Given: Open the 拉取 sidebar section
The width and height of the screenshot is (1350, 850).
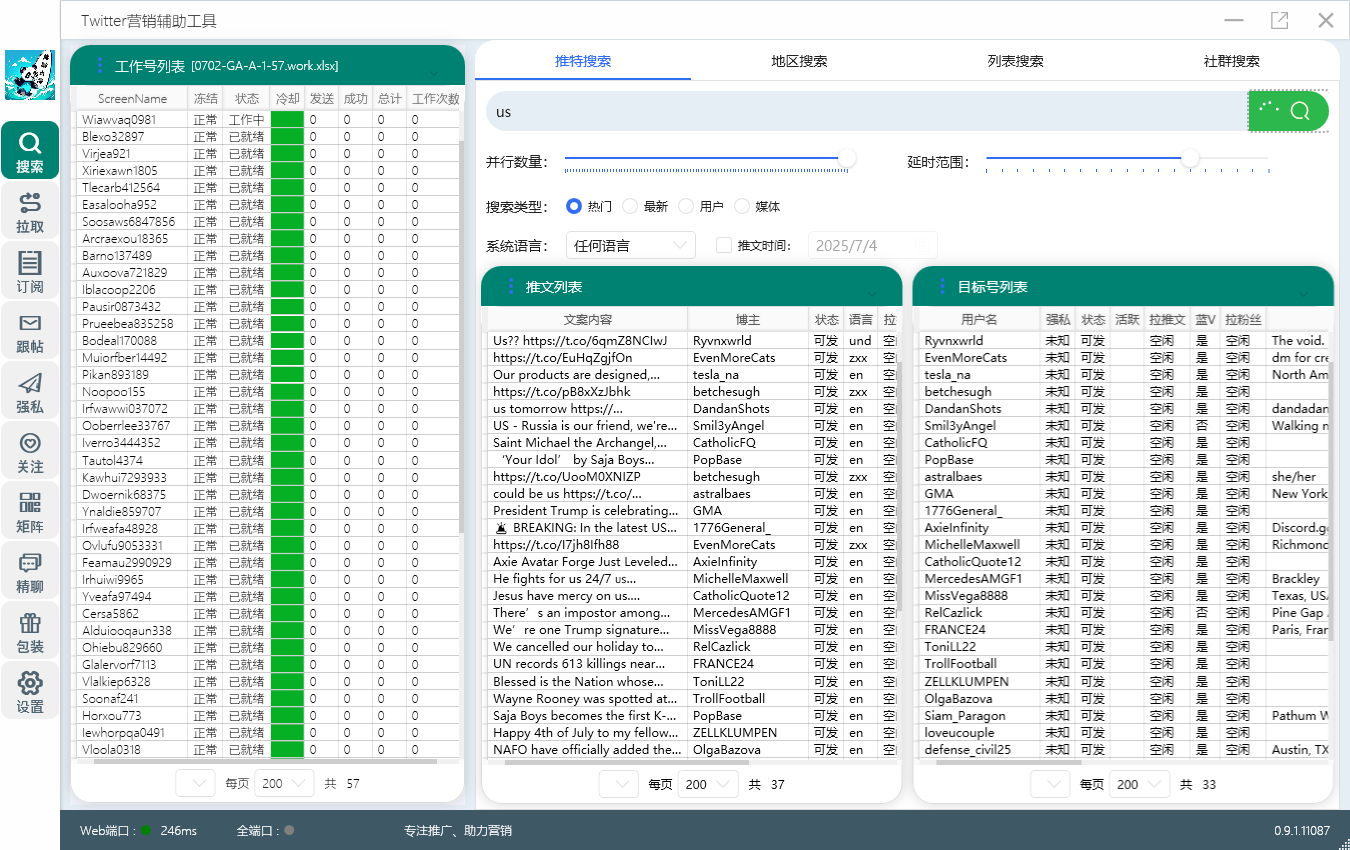Looking at the screenshot, I should 30,211.
